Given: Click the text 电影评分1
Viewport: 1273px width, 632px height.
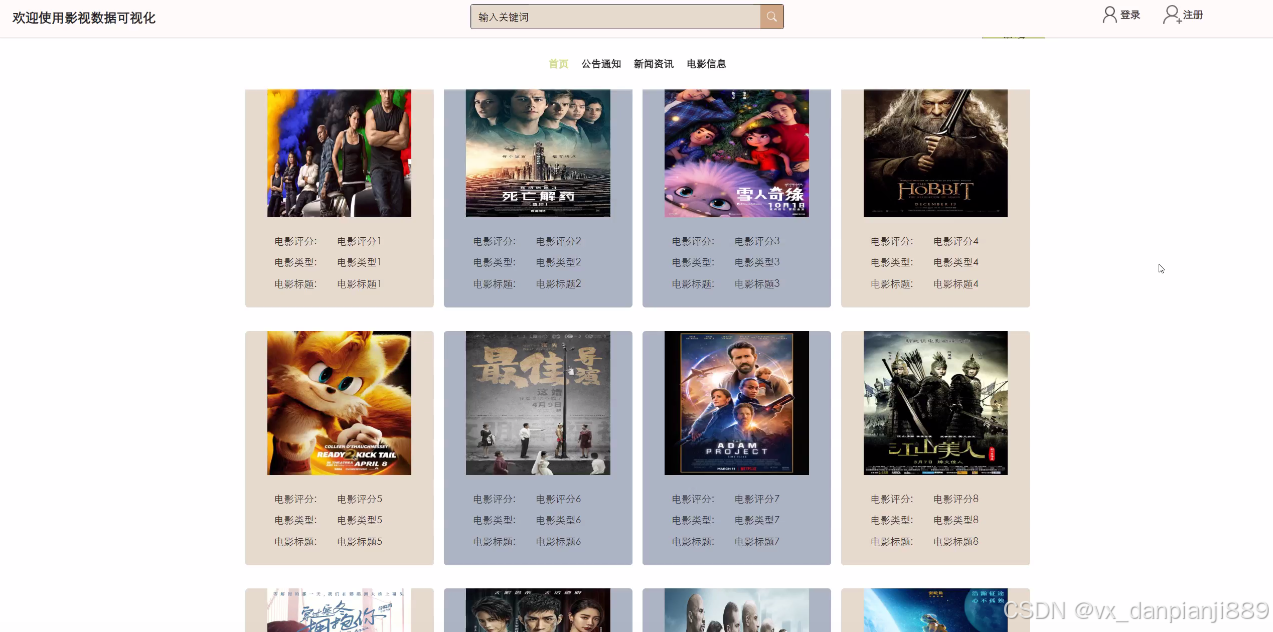Looking at the screenshot, I should (359, 241).
